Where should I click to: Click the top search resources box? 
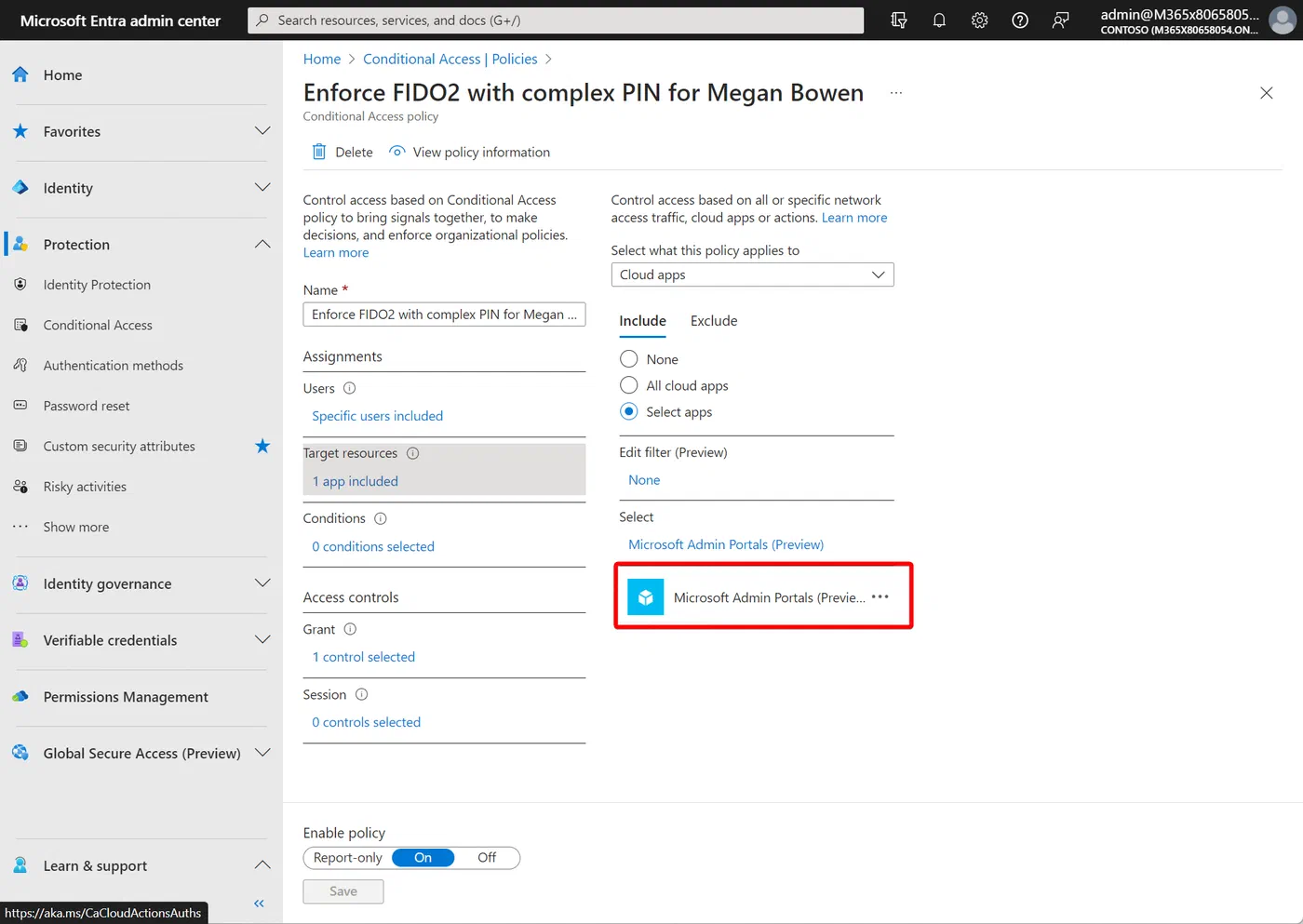coord(556,20)
